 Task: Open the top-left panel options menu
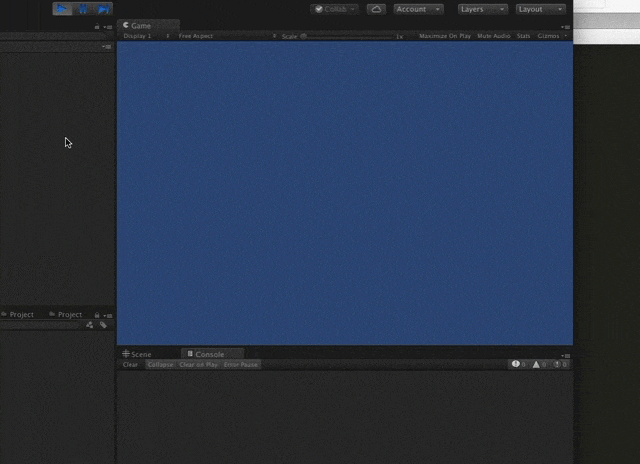pos(108,27)
